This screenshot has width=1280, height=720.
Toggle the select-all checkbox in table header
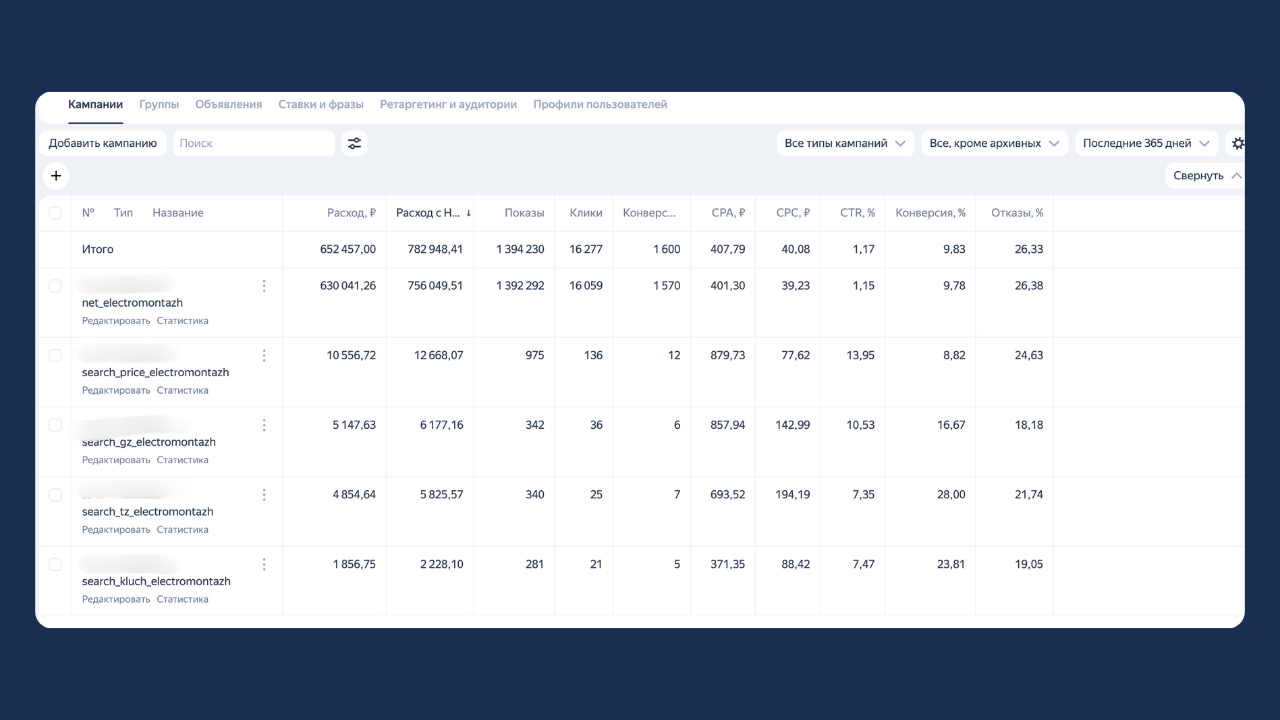[55, 213]
